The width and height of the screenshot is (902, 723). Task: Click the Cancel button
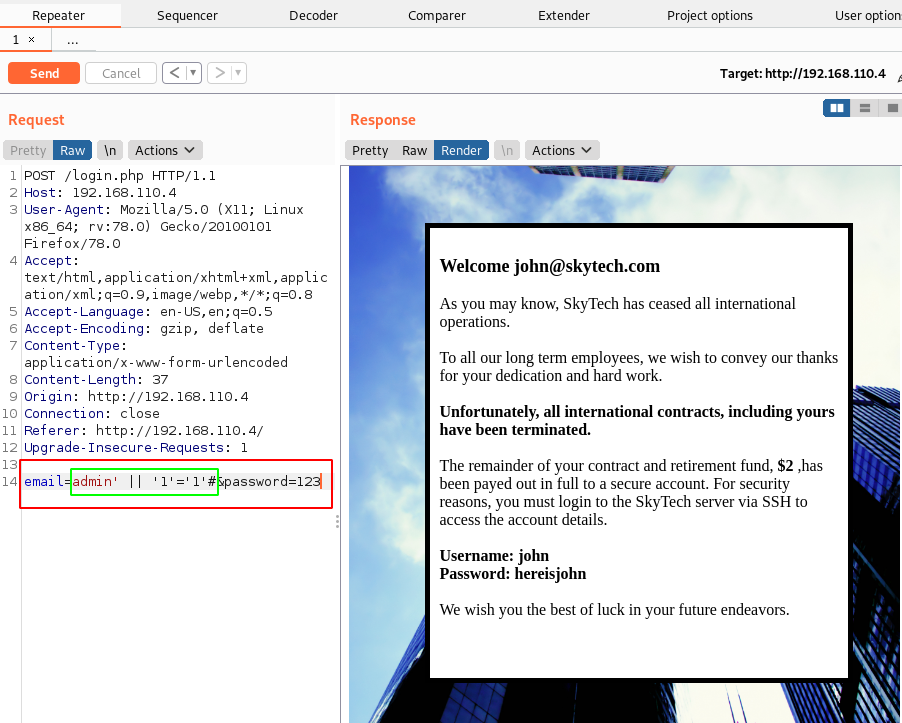(121, 73)
